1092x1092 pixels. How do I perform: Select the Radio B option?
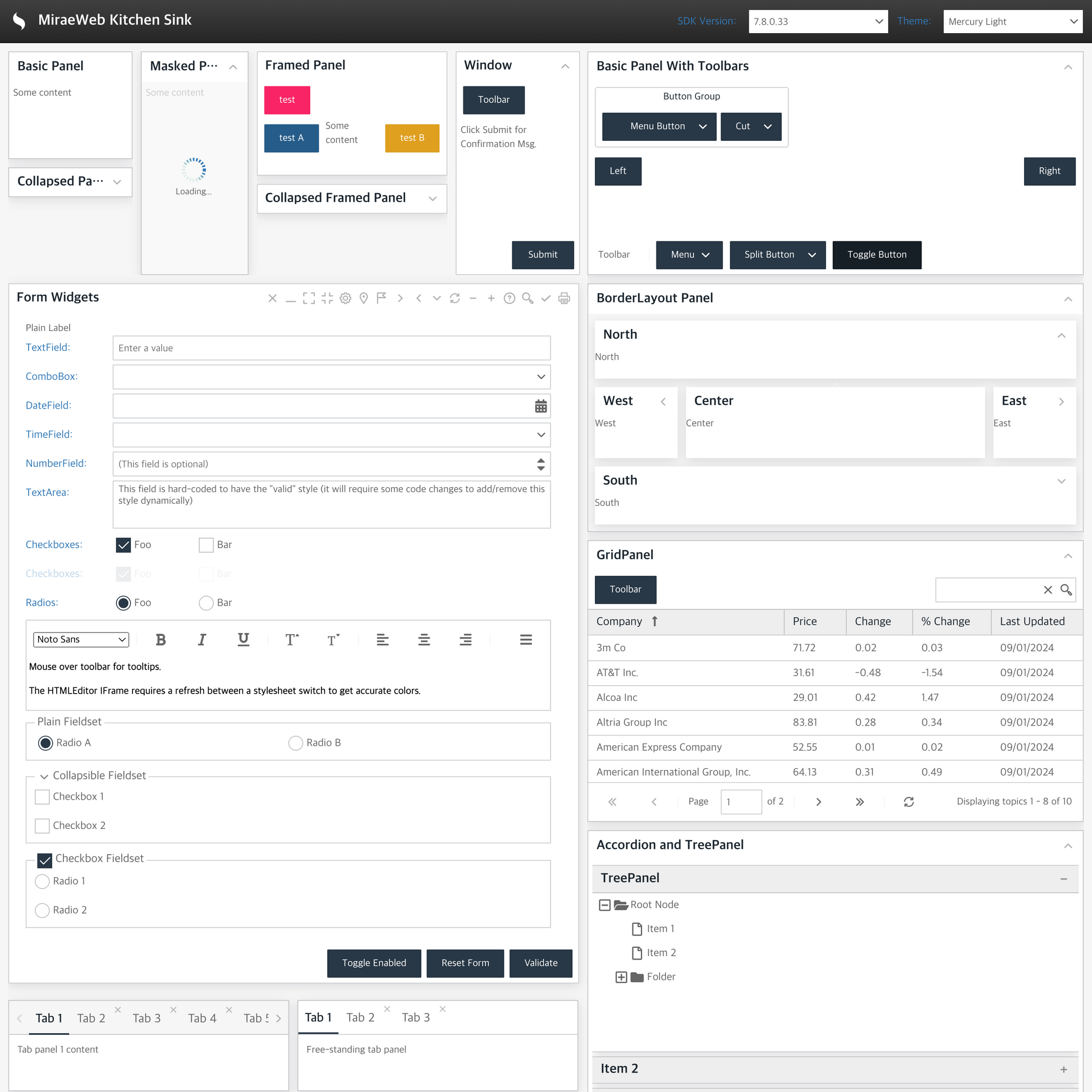click(x=296, y=743)
